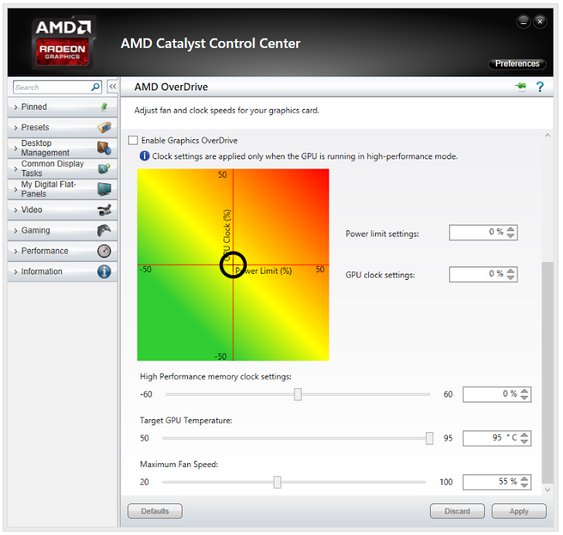
Task: Click the memory clock slider handle
Action: (298, 394)
